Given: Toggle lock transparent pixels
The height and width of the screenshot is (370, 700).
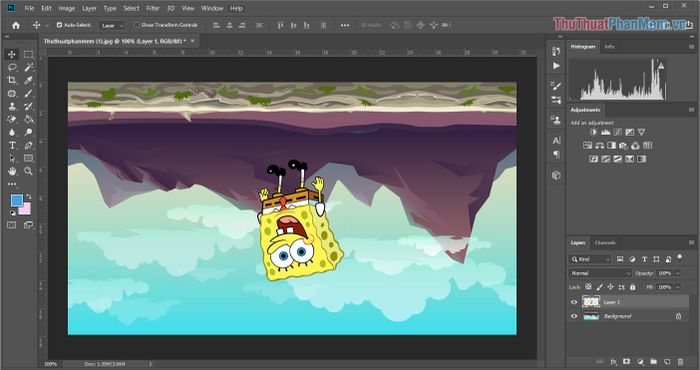Looking at the screenshot, I should (588, 287).
